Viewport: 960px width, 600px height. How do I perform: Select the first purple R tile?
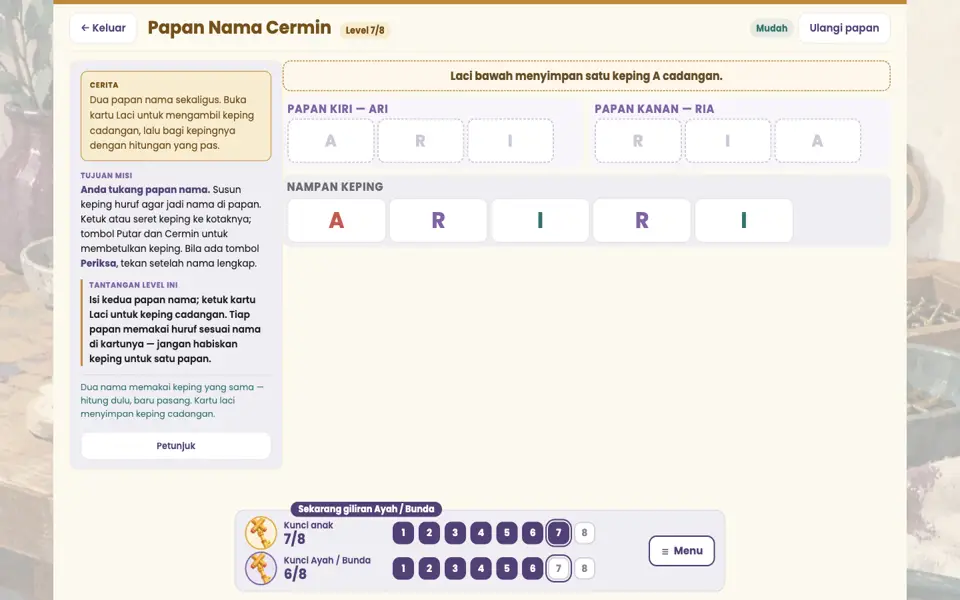click(x=438, y=220)
